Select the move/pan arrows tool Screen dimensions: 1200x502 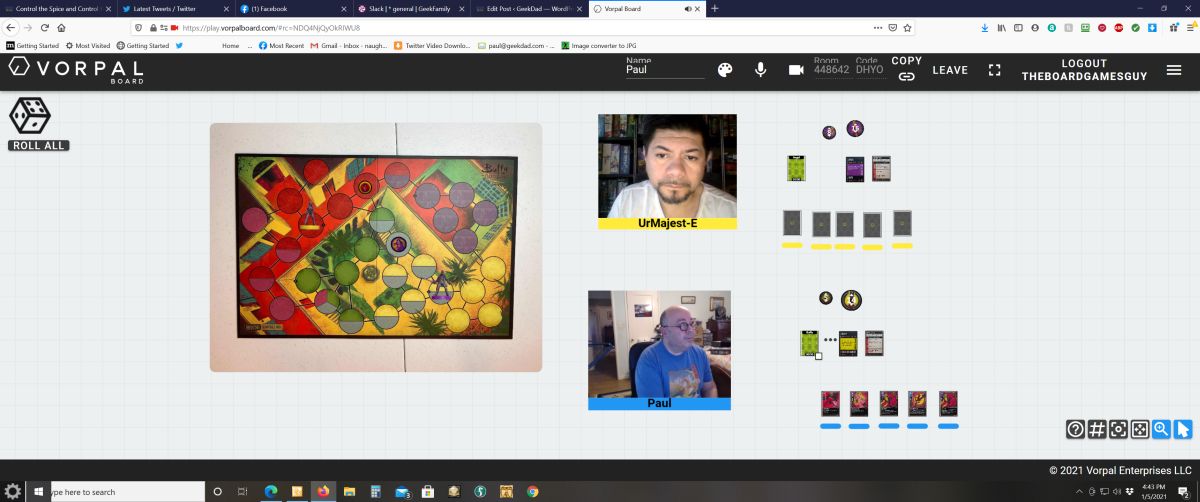(x=1140, y=429)
